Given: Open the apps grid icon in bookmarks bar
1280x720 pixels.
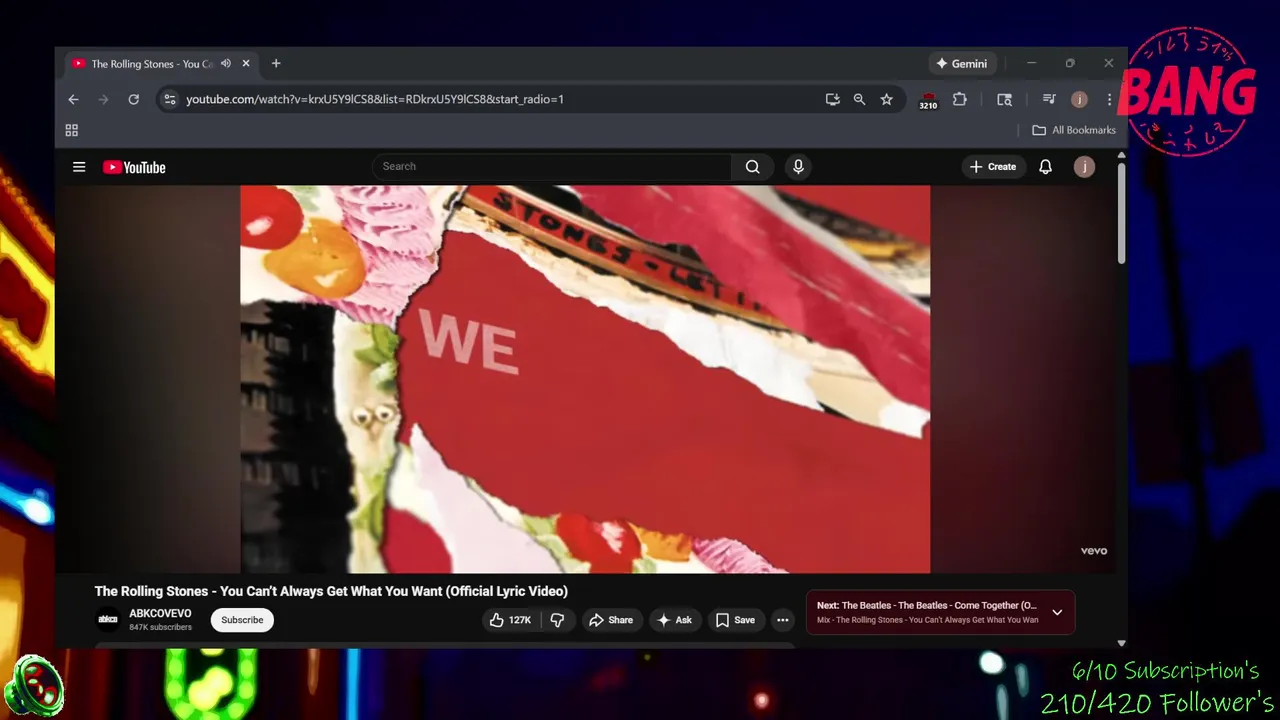Looking at the screenshot, I should [x=71, y=130].
